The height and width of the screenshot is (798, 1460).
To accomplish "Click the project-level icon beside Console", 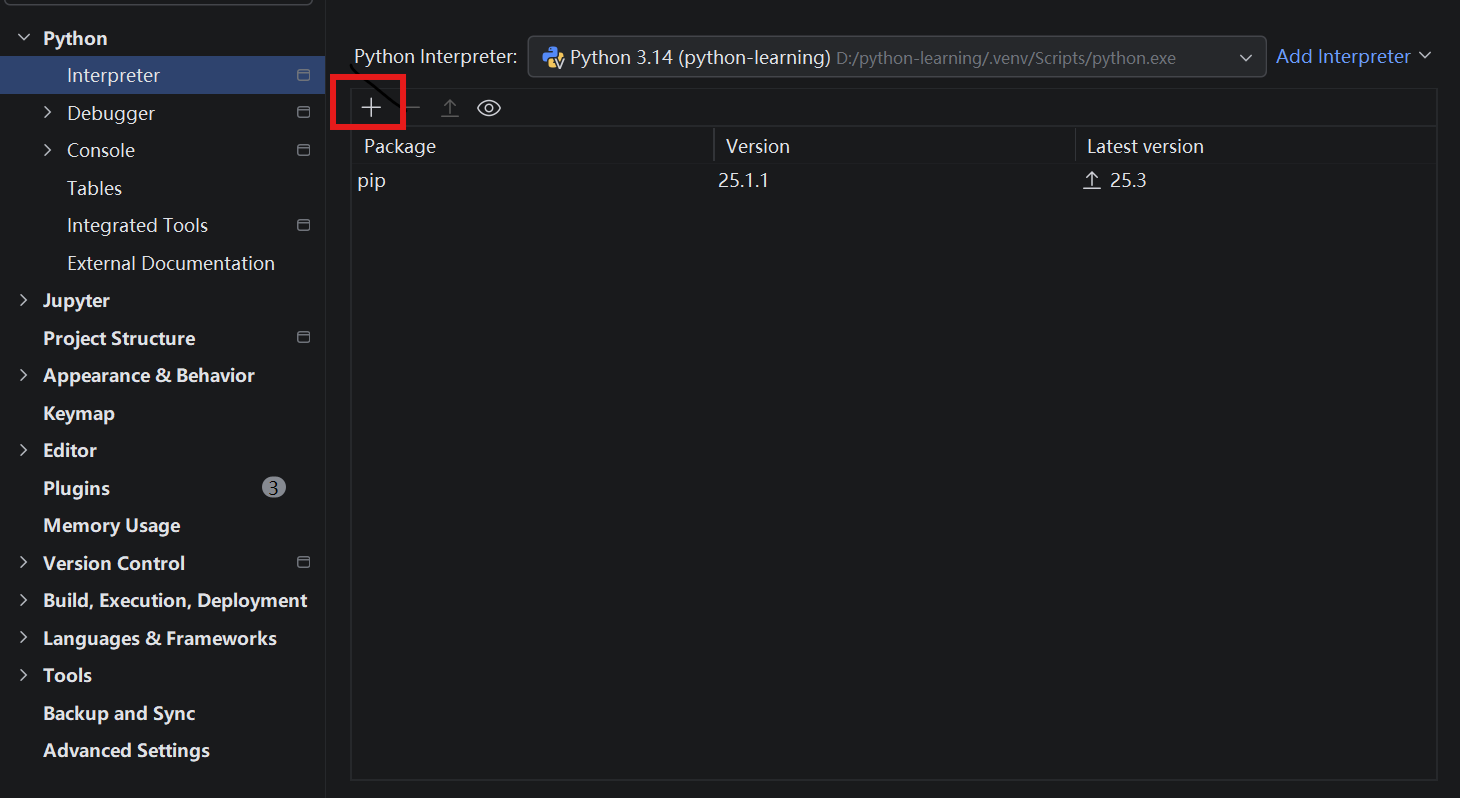I will 303,150.
